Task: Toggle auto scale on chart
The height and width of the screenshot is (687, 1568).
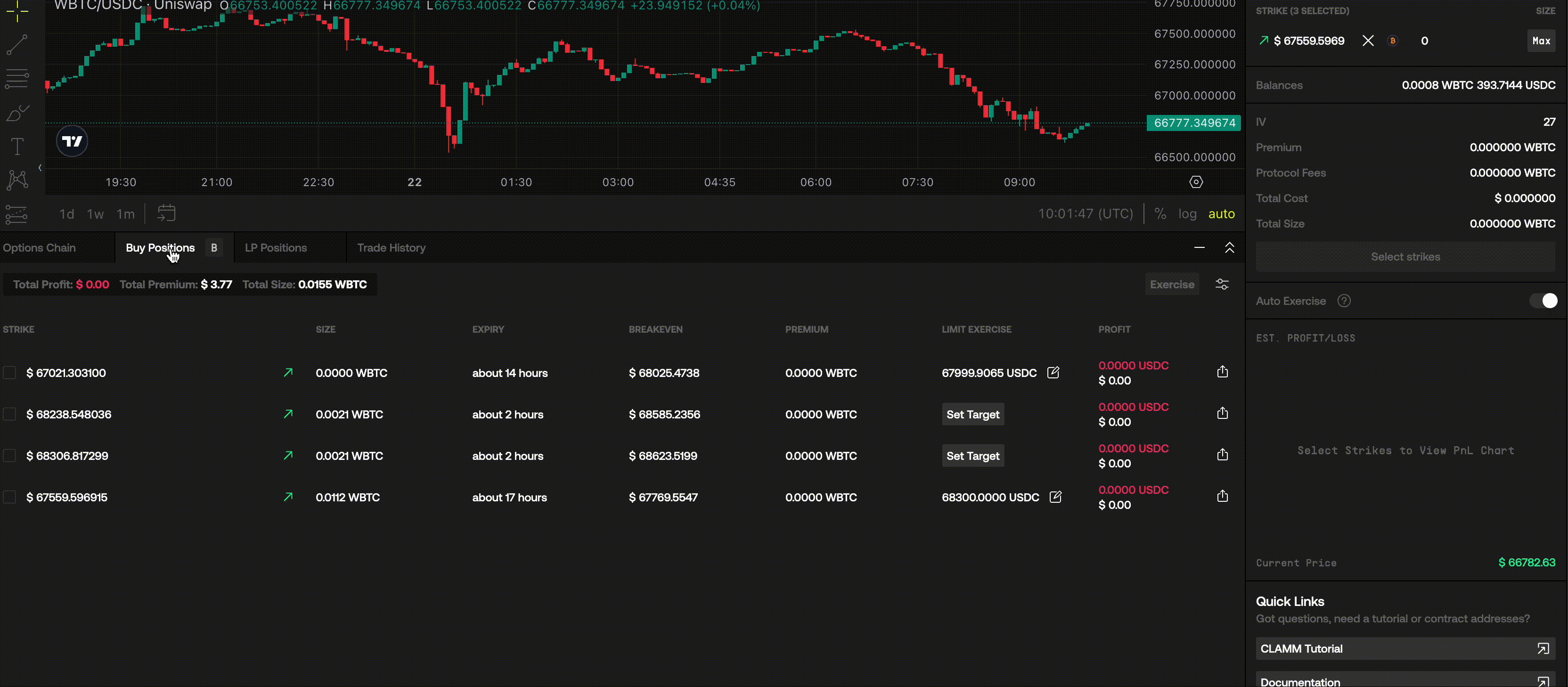Action: (1221, 213)
